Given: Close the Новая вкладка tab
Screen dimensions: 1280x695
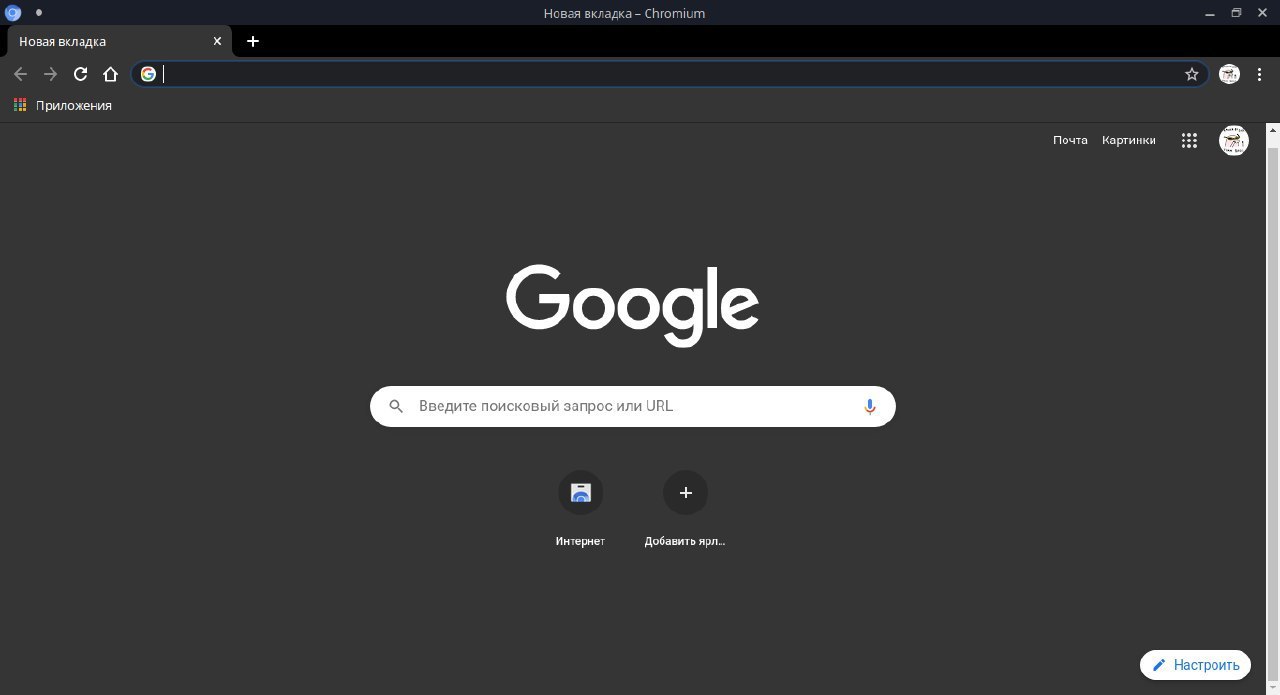Looking at the screenshot, I should point(217,41).
